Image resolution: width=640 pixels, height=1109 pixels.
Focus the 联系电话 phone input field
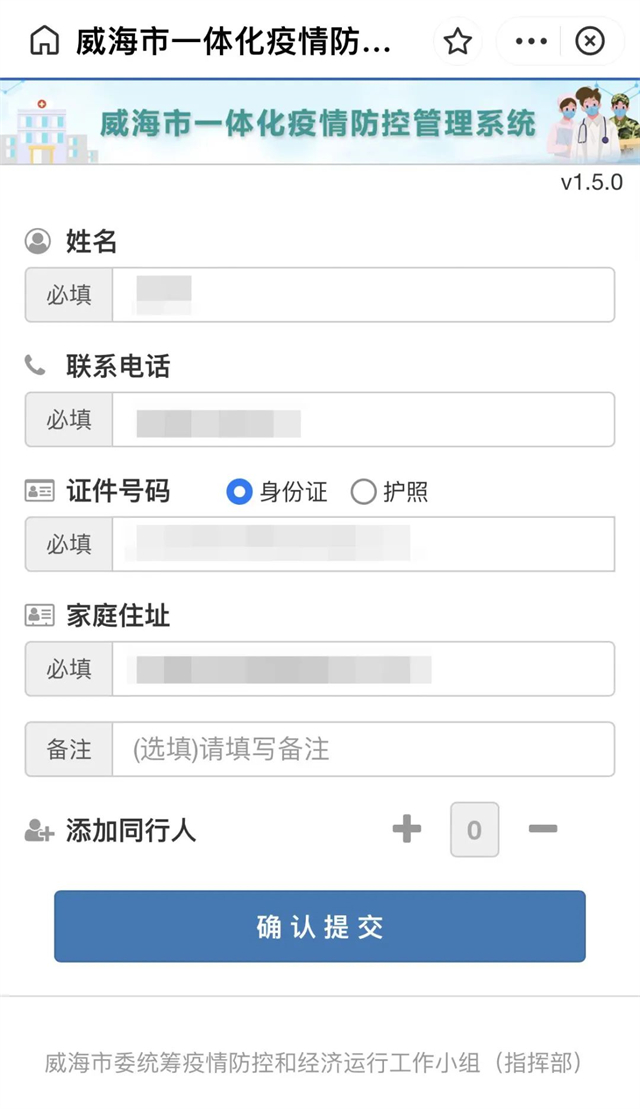tap(362, 420)
